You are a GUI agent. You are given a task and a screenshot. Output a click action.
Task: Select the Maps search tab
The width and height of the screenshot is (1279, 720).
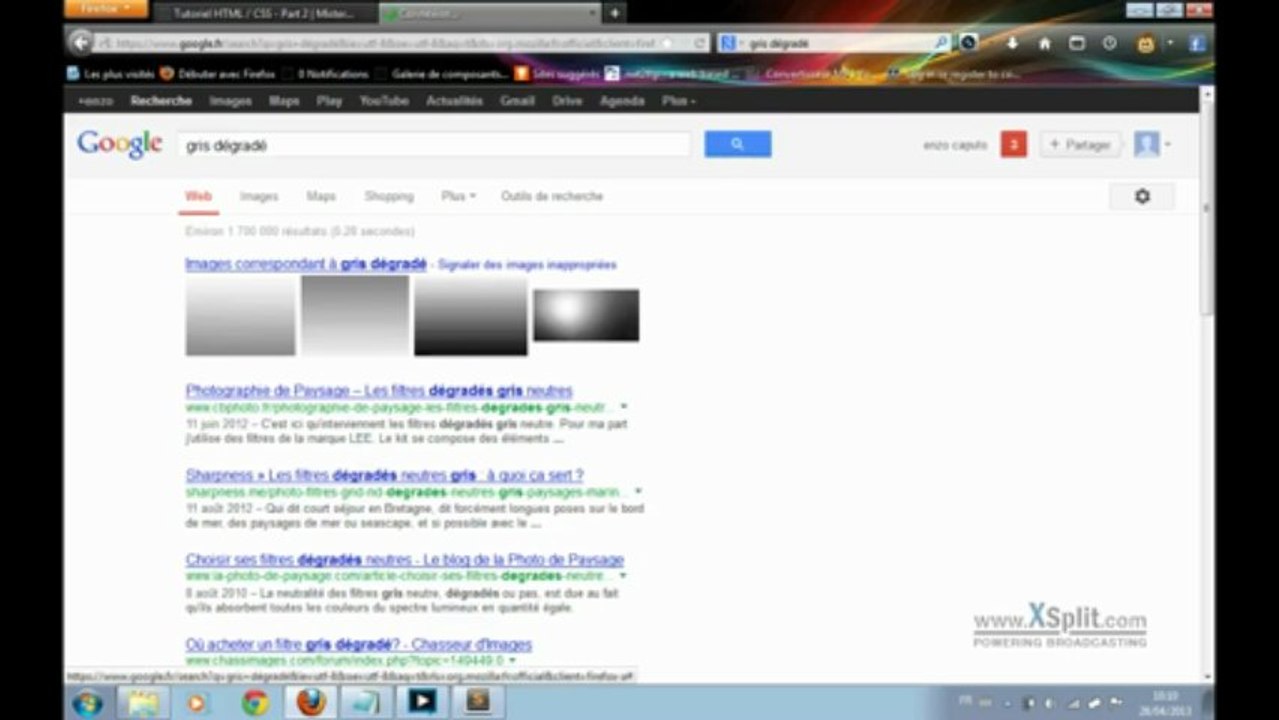[x=321, y=196]
